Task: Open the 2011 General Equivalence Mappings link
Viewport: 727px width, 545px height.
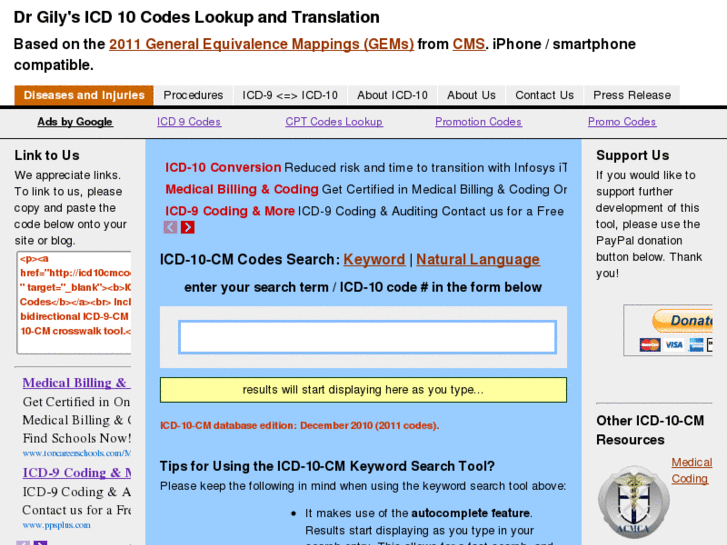Action: 261,44
